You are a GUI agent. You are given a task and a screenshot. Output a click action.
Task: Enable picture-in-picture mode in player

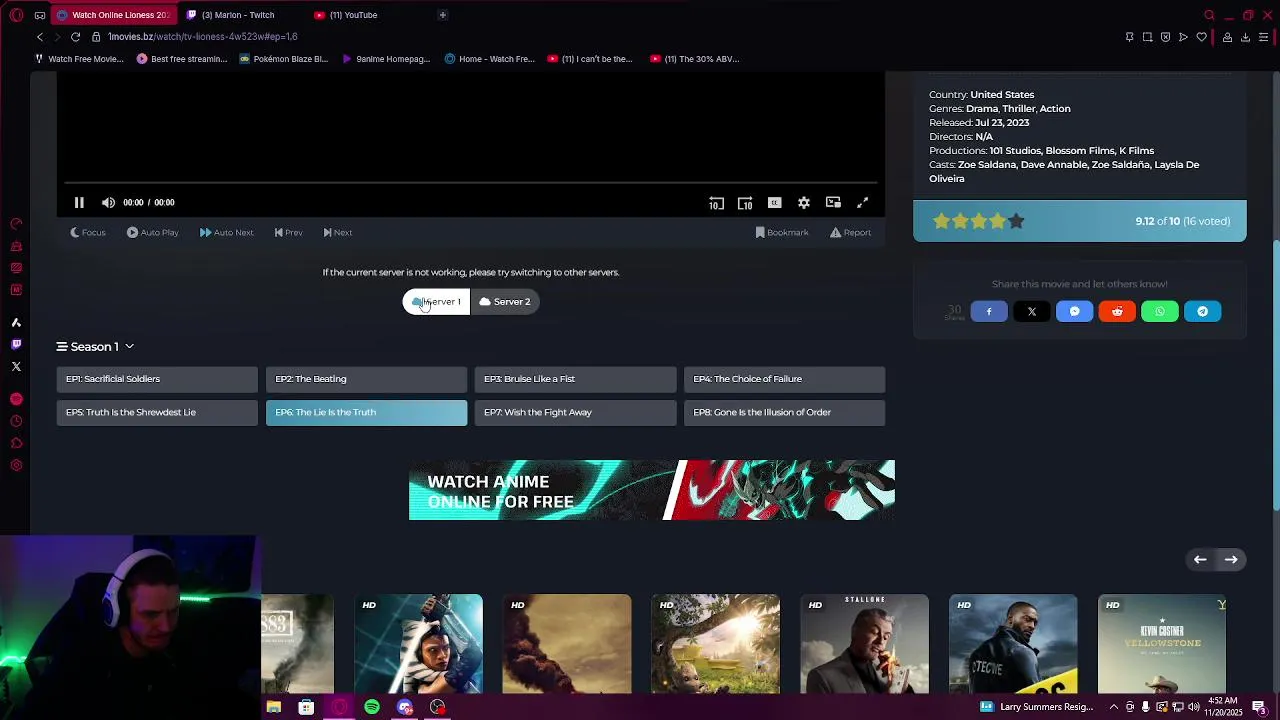click(833, 203)
